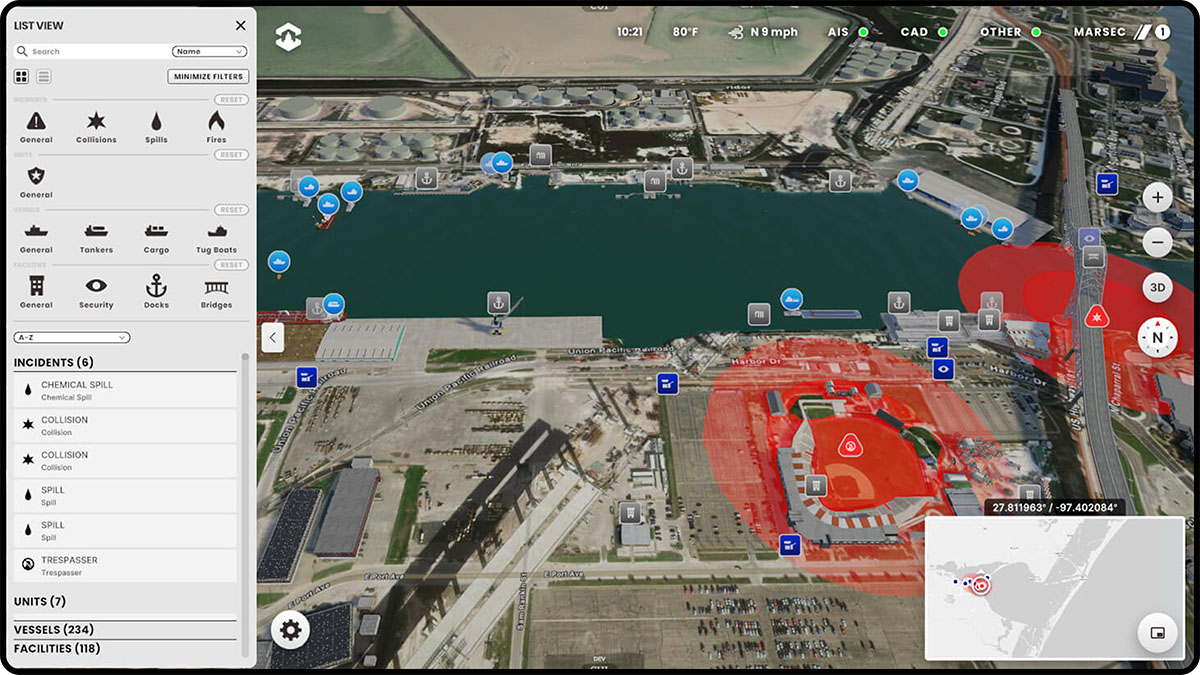
Task: Select the Chemical Spill incident entry
Action: tap(125, 390)
